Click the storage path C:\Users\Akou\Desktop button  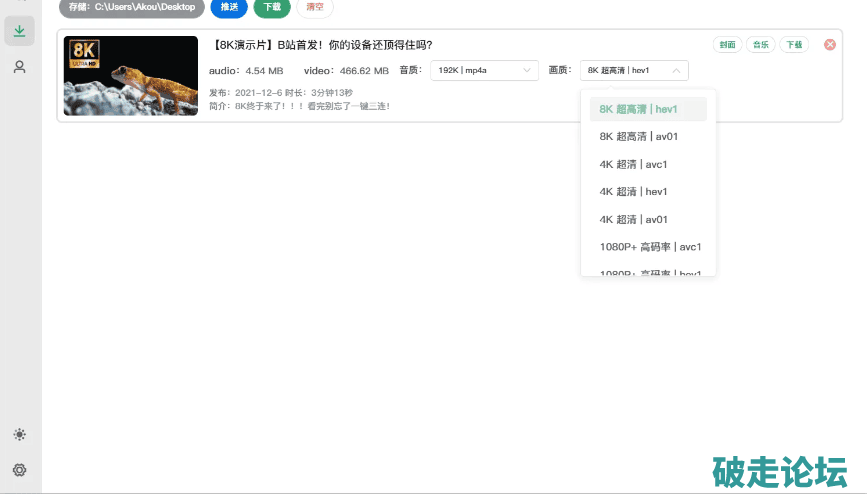click(x=132, y=7)
